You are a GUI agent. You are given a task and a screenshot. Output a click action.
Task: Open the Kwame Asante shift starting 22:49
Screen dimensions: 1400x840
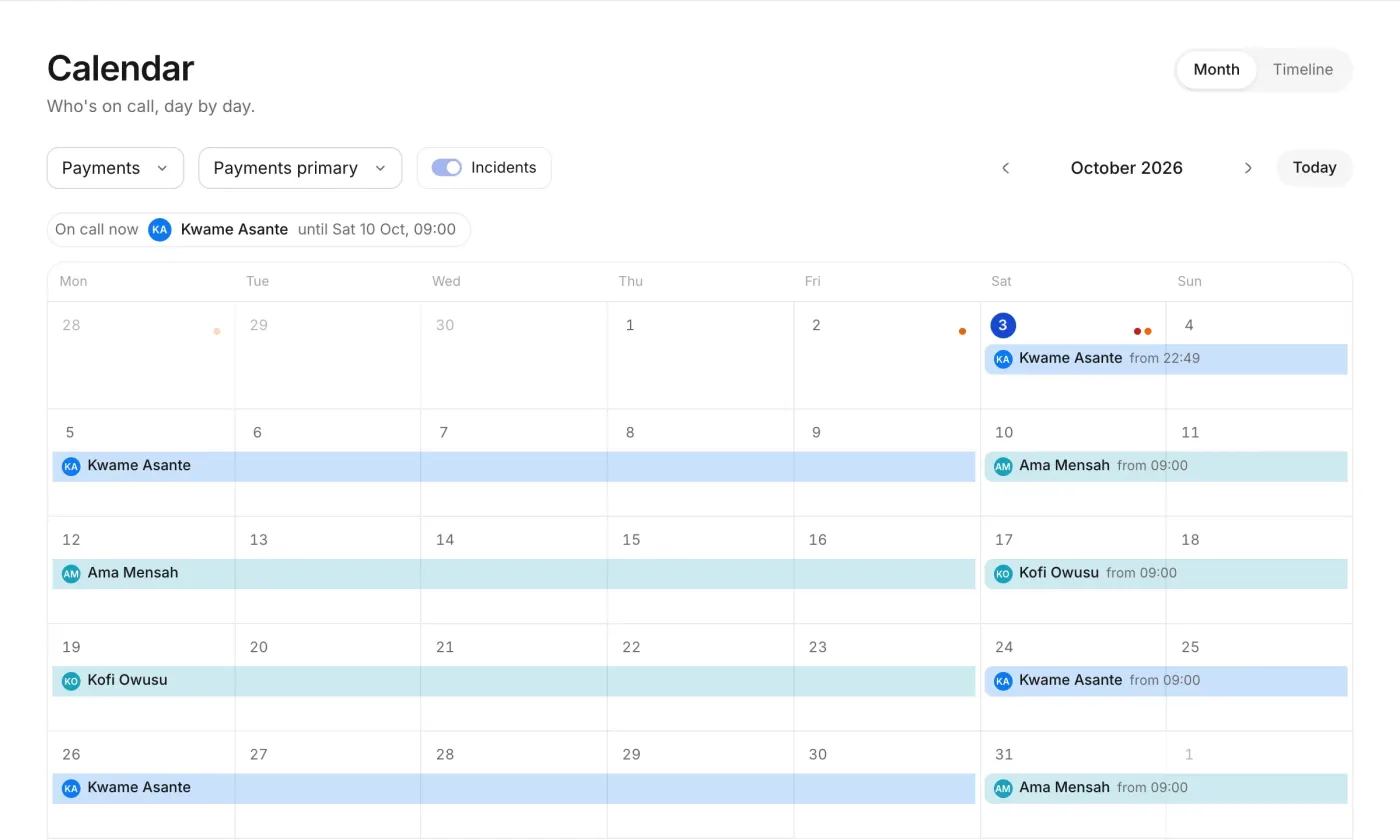click(1166, 359)
